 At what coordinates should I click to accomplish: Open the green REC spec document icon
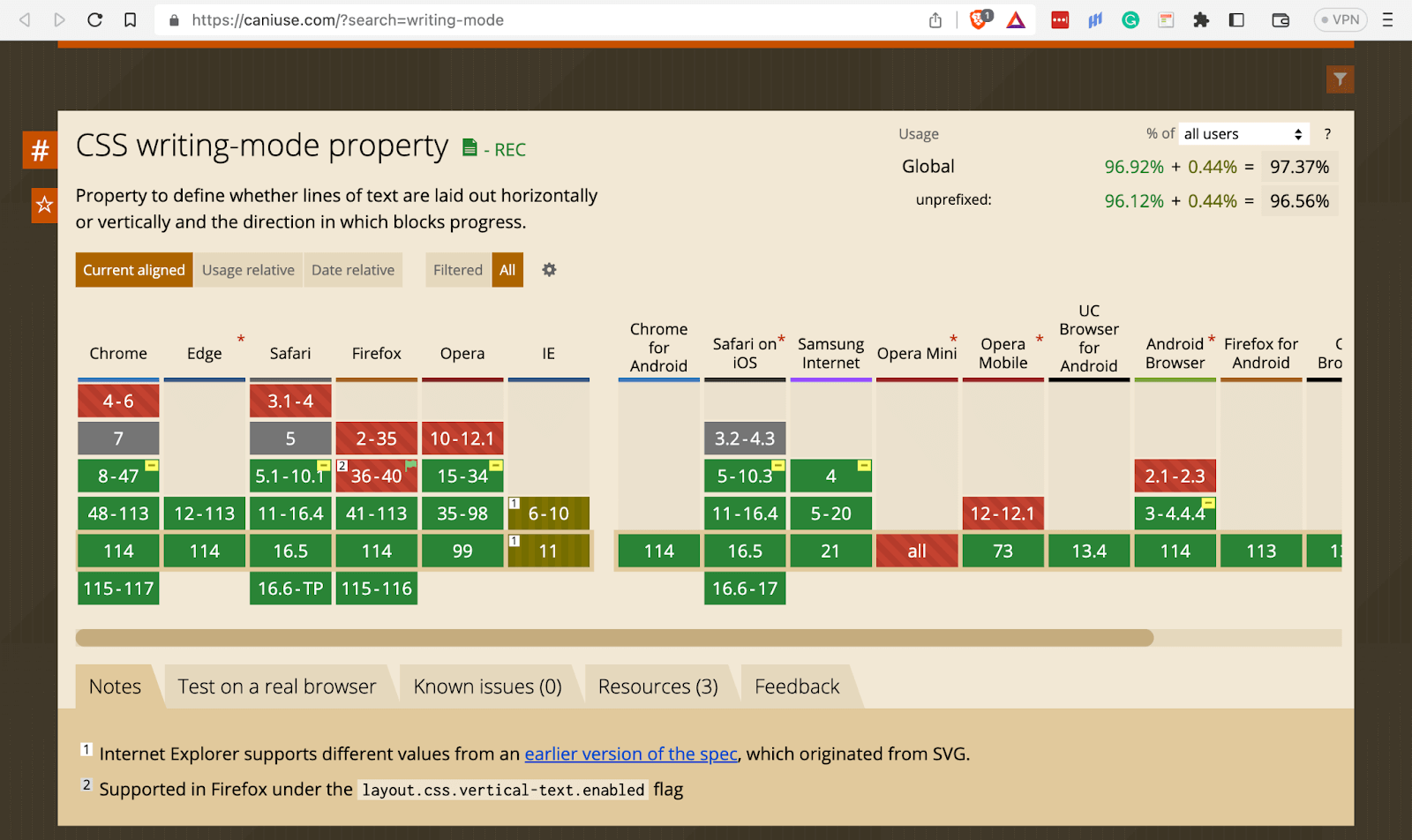[470, 147]
